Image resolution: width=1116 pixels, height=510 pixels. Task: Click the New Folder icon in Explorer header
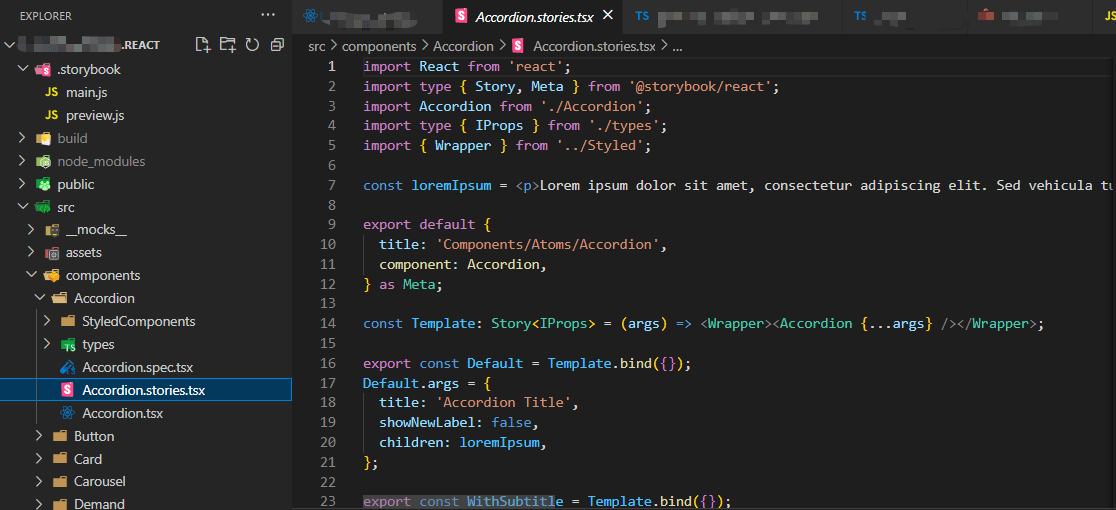(228, 45)
